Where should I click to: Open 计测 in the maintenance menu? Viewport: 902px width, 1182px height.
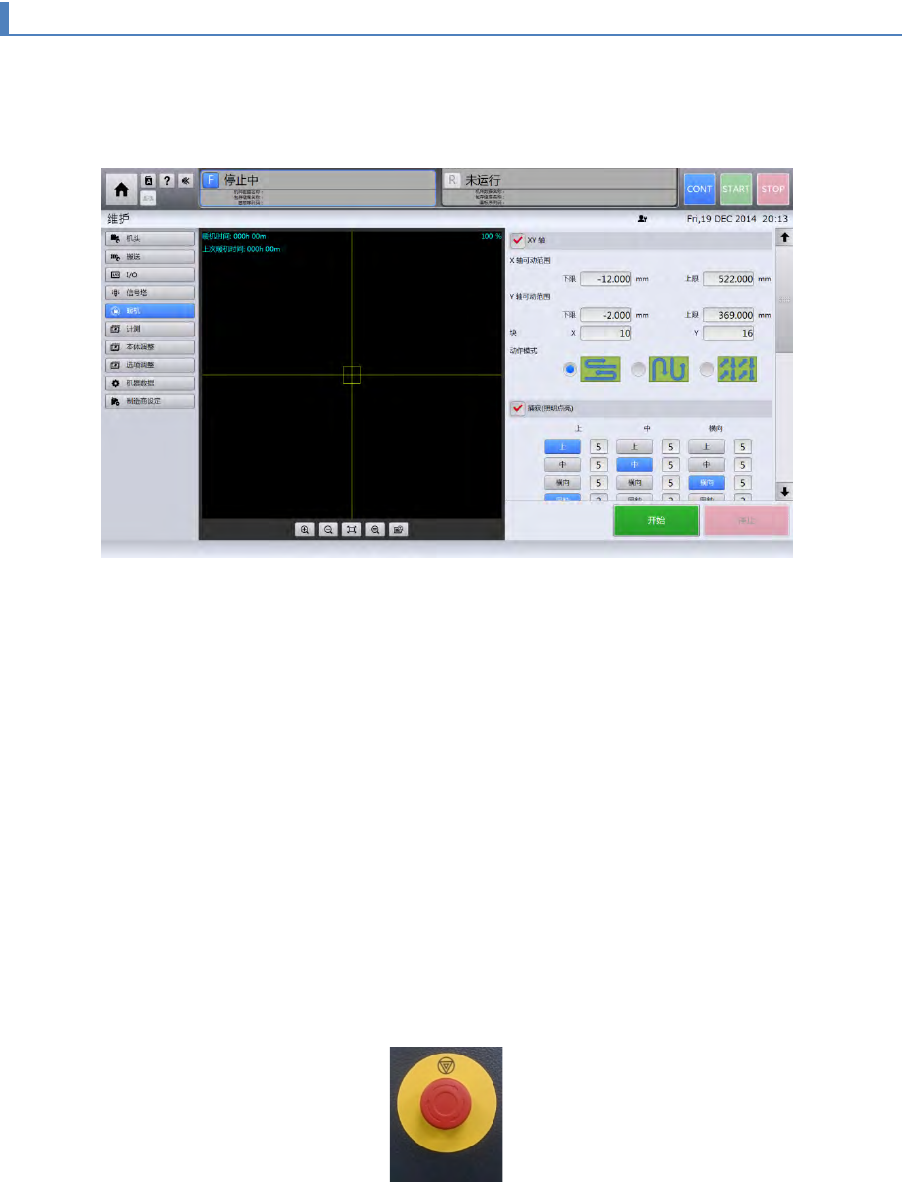click(x=150, y=329)
